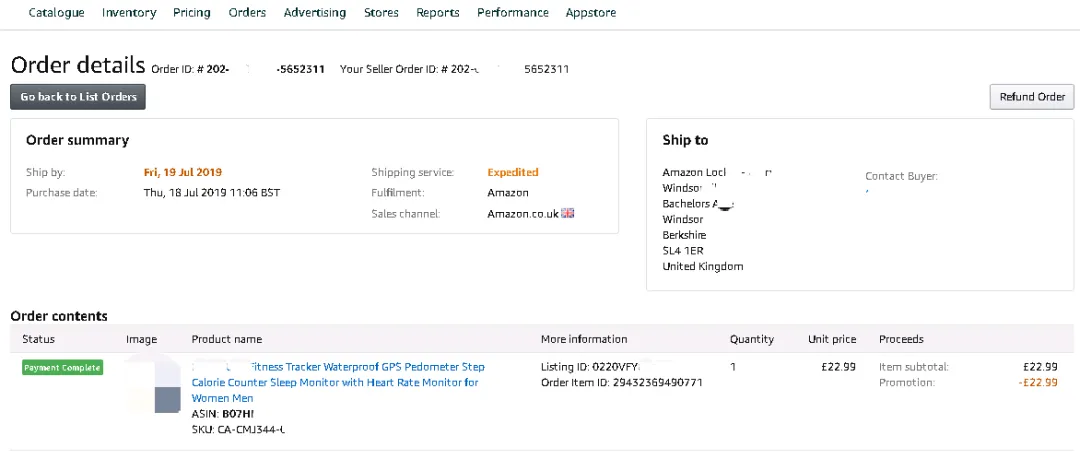Image resolution: width=1080 pixels, height=471 pixels.
Task: Click the Contact Buyer link below label
Action: click(x=869, y=190)
